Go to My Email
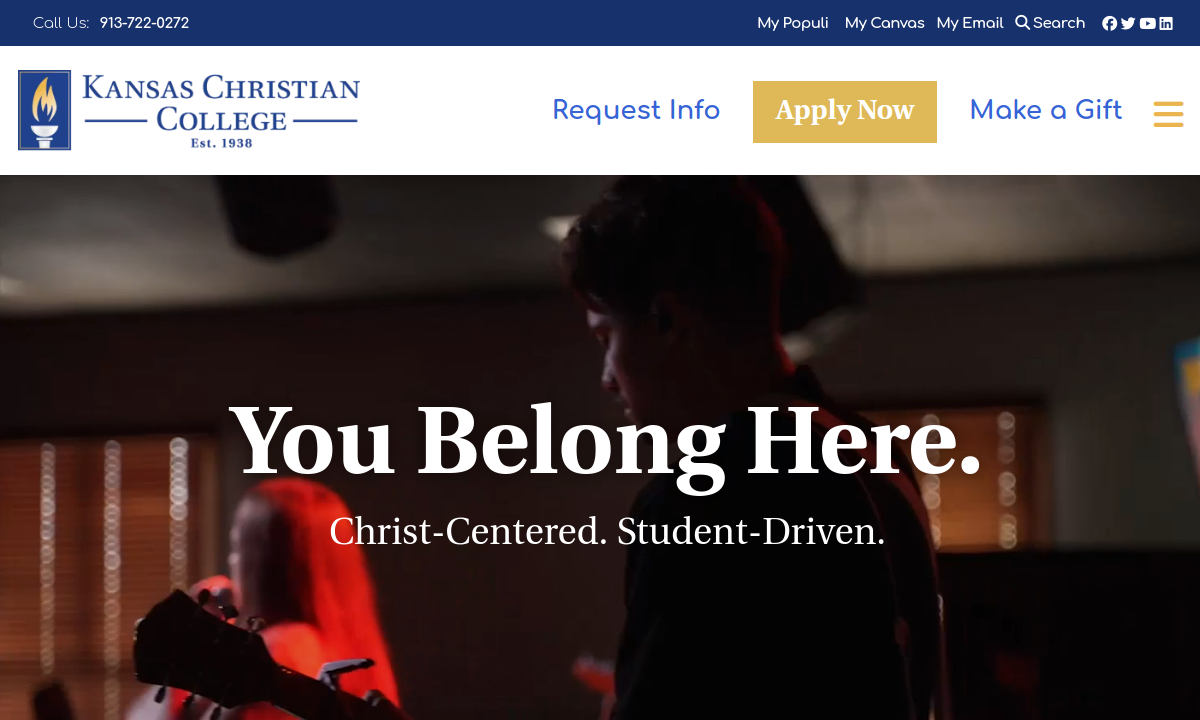The image size is (1200, 720). pyautogui.click(x=970, y=23)
